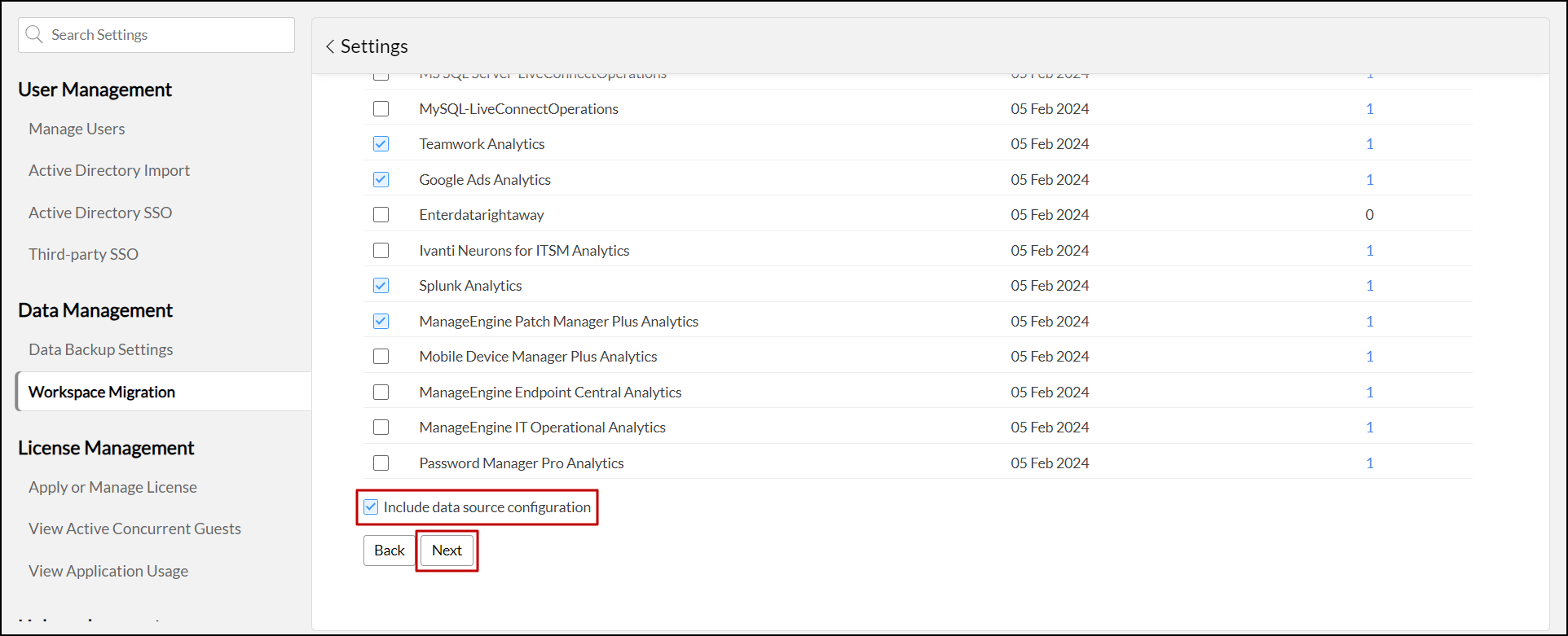The width and height of the screenshot is (1568, 636).
Task: Go to Data Backup Settings
Action: click(101, 349)
